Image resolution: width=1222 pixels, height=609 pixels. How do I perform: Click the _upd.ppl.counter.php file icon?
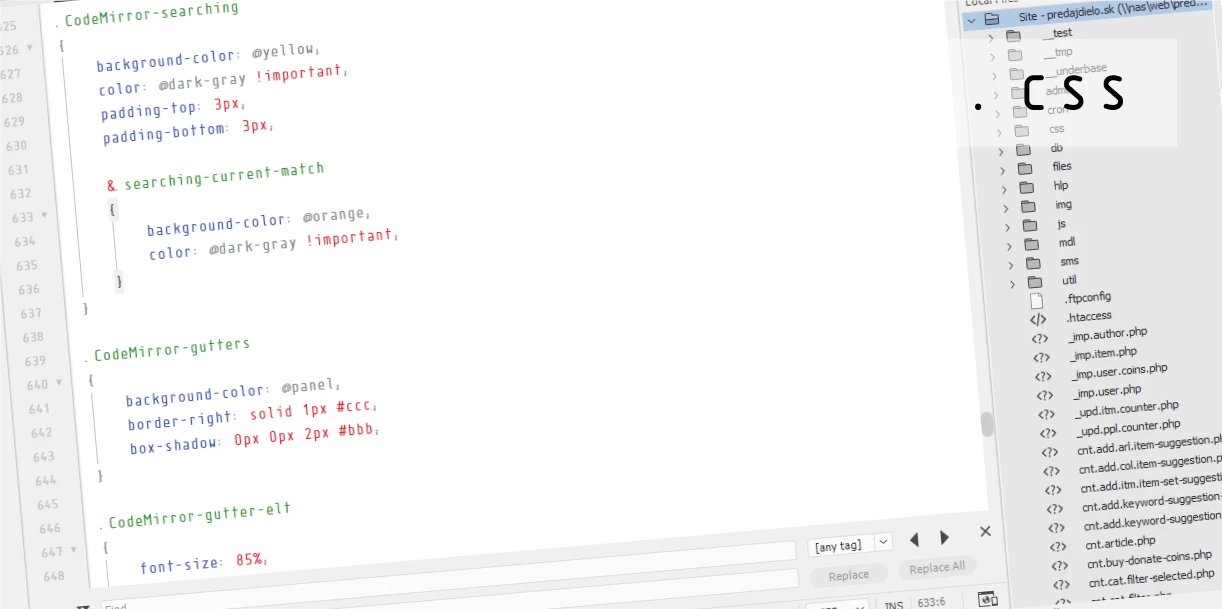(1048, 433)
